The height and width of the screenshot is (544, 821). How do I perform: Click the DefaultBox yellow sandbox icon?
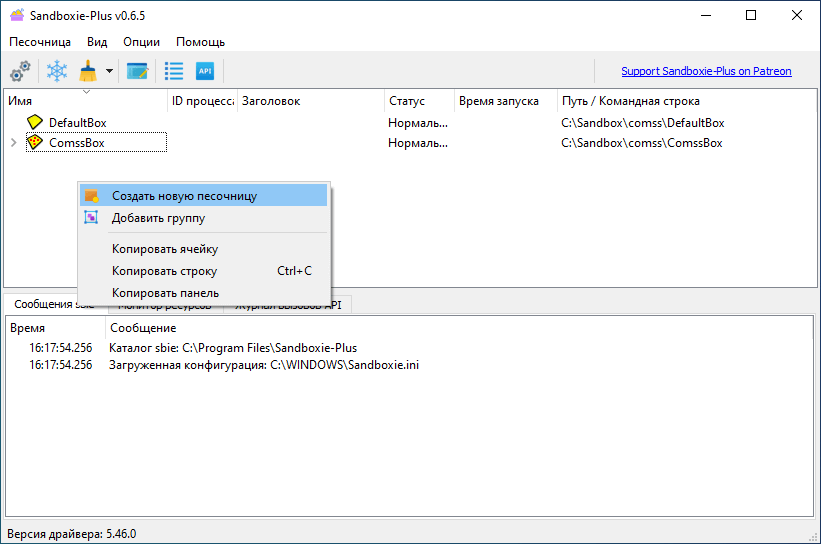point(35,122)
